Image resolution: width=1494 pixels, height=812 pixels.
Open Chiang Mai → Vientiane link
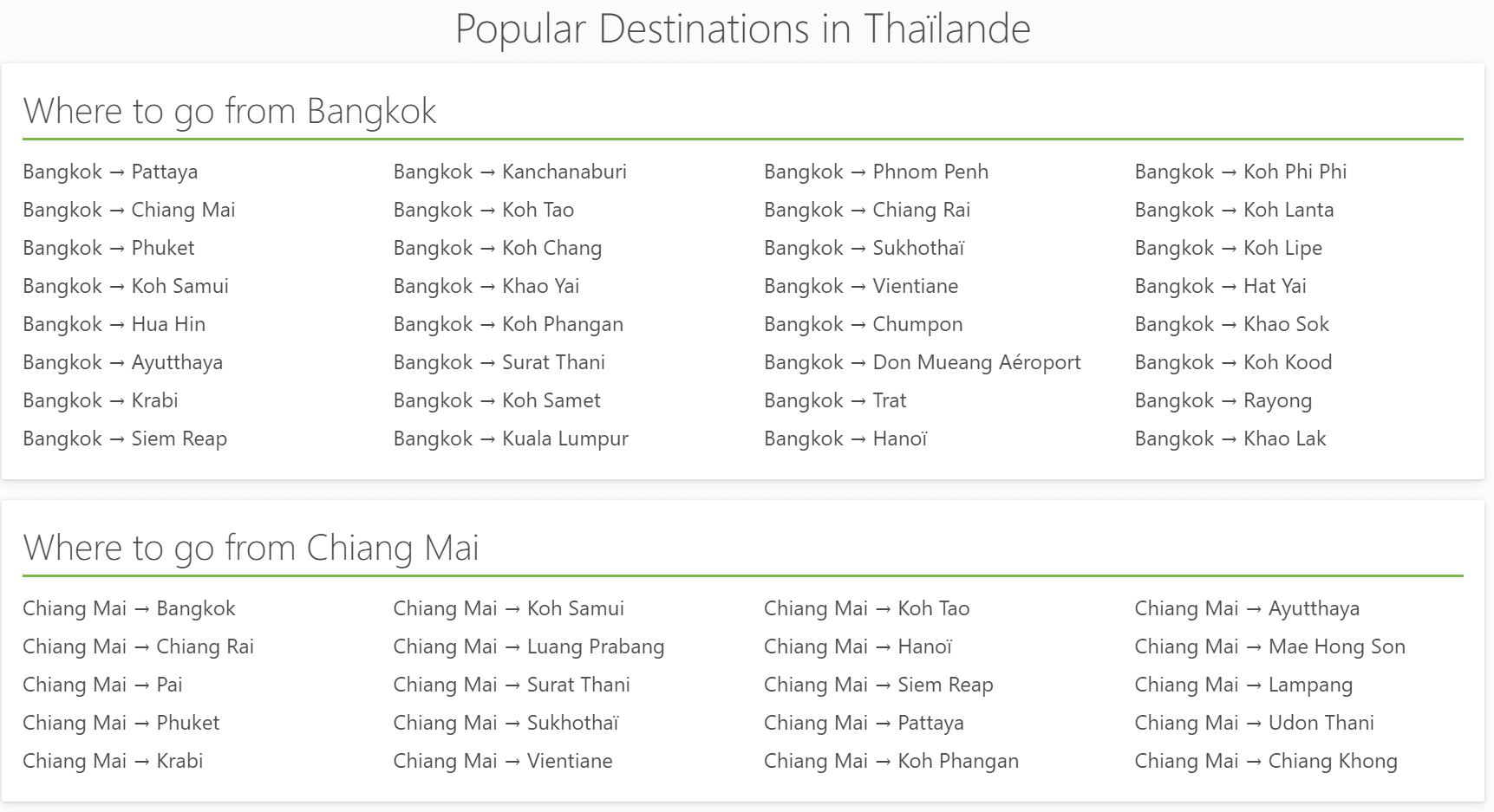[503, 761]
